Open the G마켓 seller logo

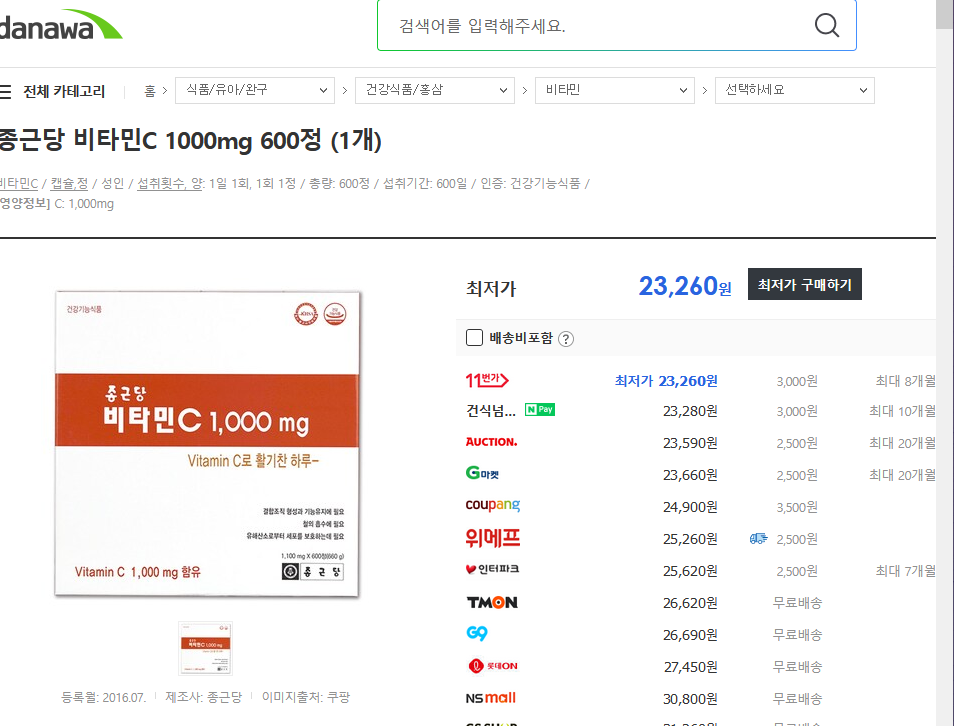tap(482, 473)
